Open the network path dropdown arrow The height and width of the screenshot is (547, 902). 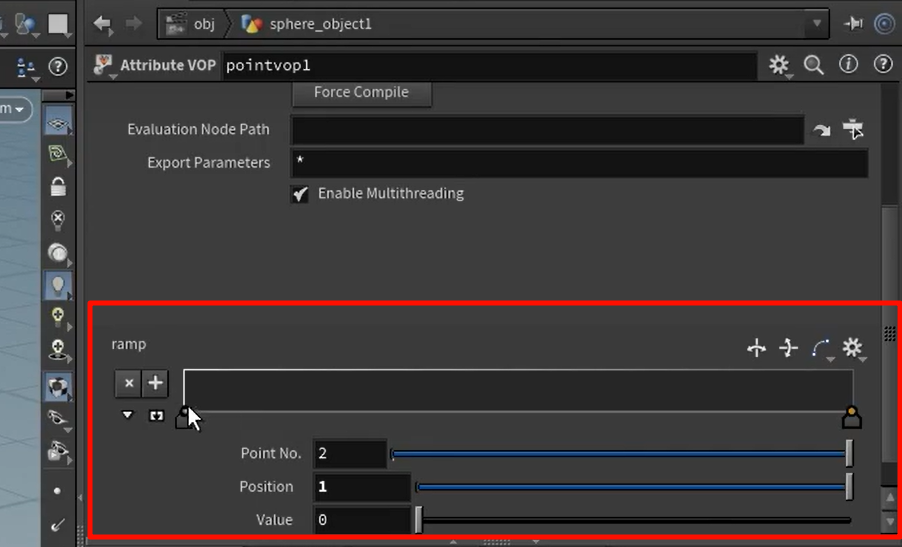(x=817, y=24)
